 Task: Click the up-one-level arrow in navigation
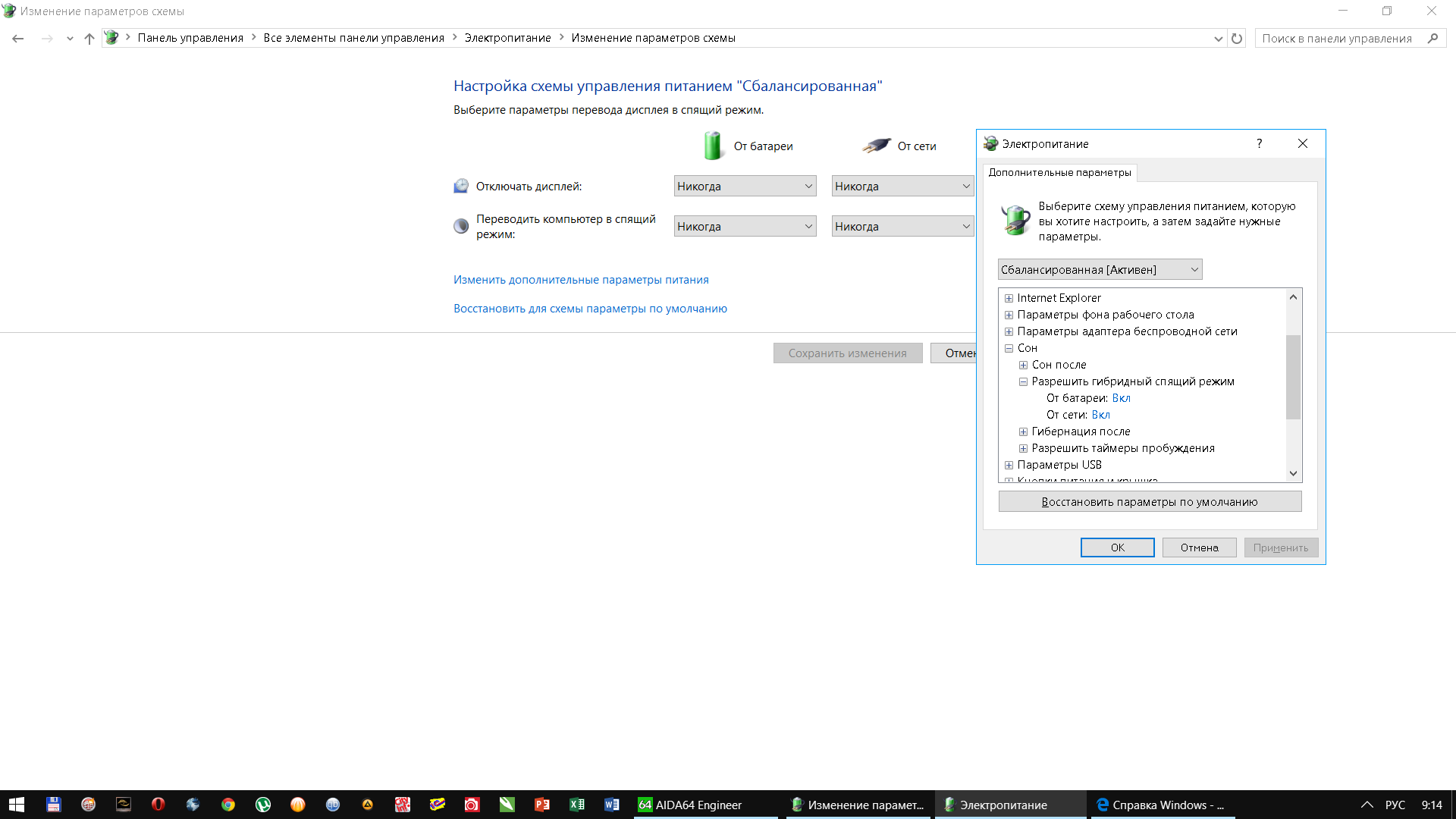click(x=89, y=38)
